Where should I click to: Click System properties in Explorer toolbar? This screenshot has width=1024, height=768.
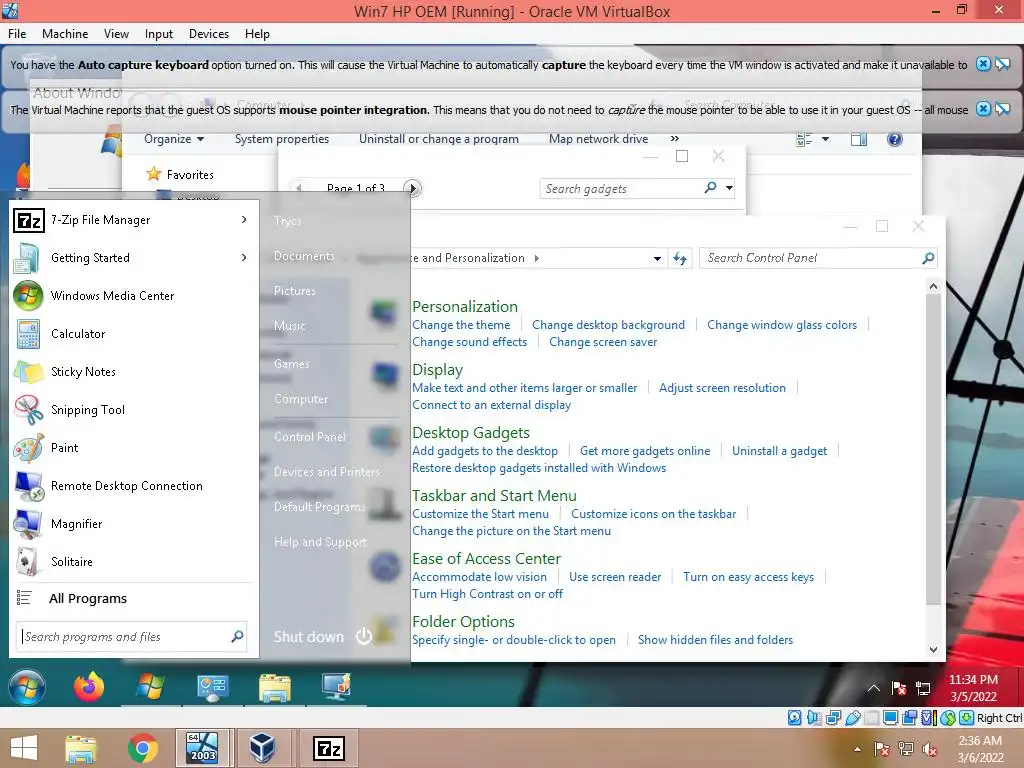tap(281, 139)
